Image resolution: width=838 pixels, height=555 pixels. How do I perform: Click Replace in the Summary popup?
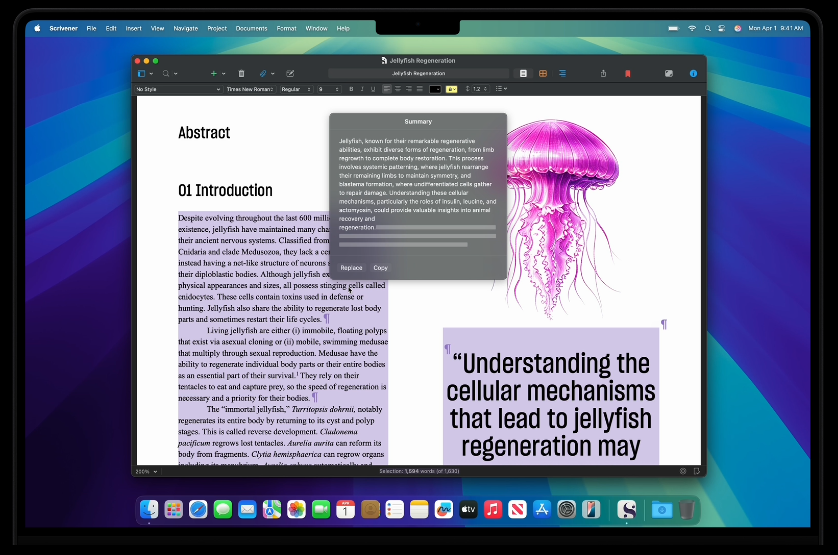click(351, 268)
